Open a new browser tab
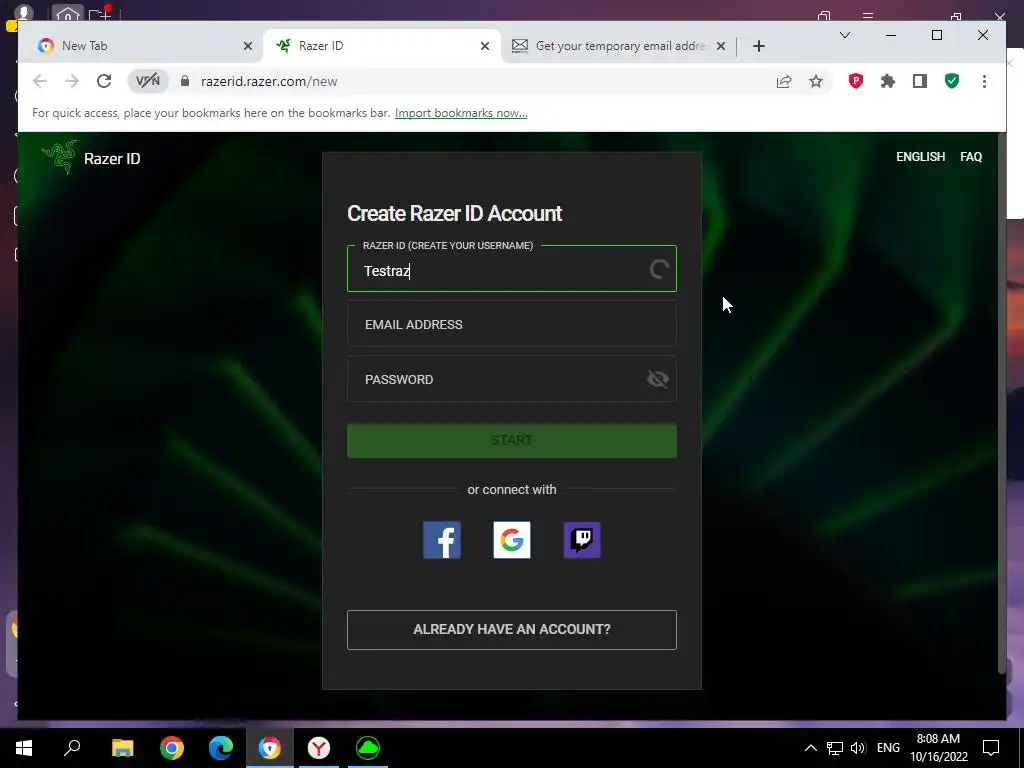Viewport: 1024px width, 768px height. click(758, 46)
